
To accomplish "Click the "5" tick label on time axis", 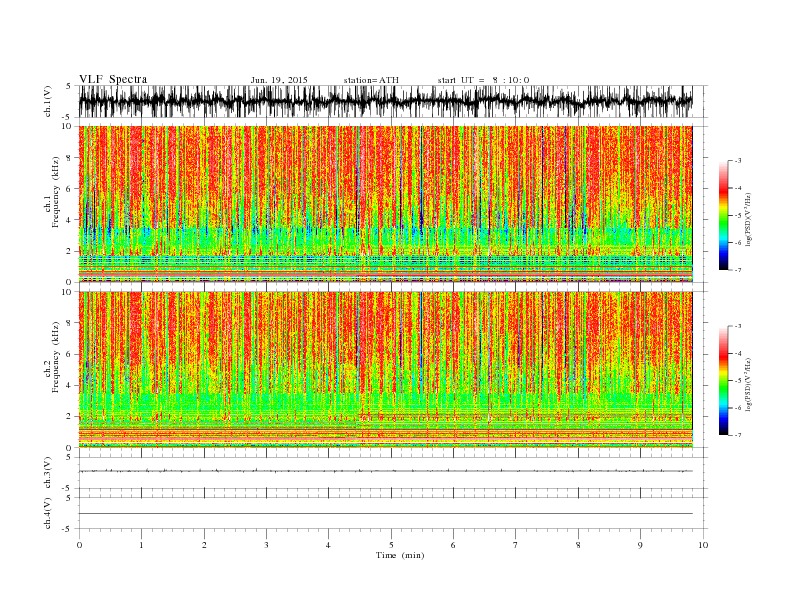I will (x=391, y=545).
